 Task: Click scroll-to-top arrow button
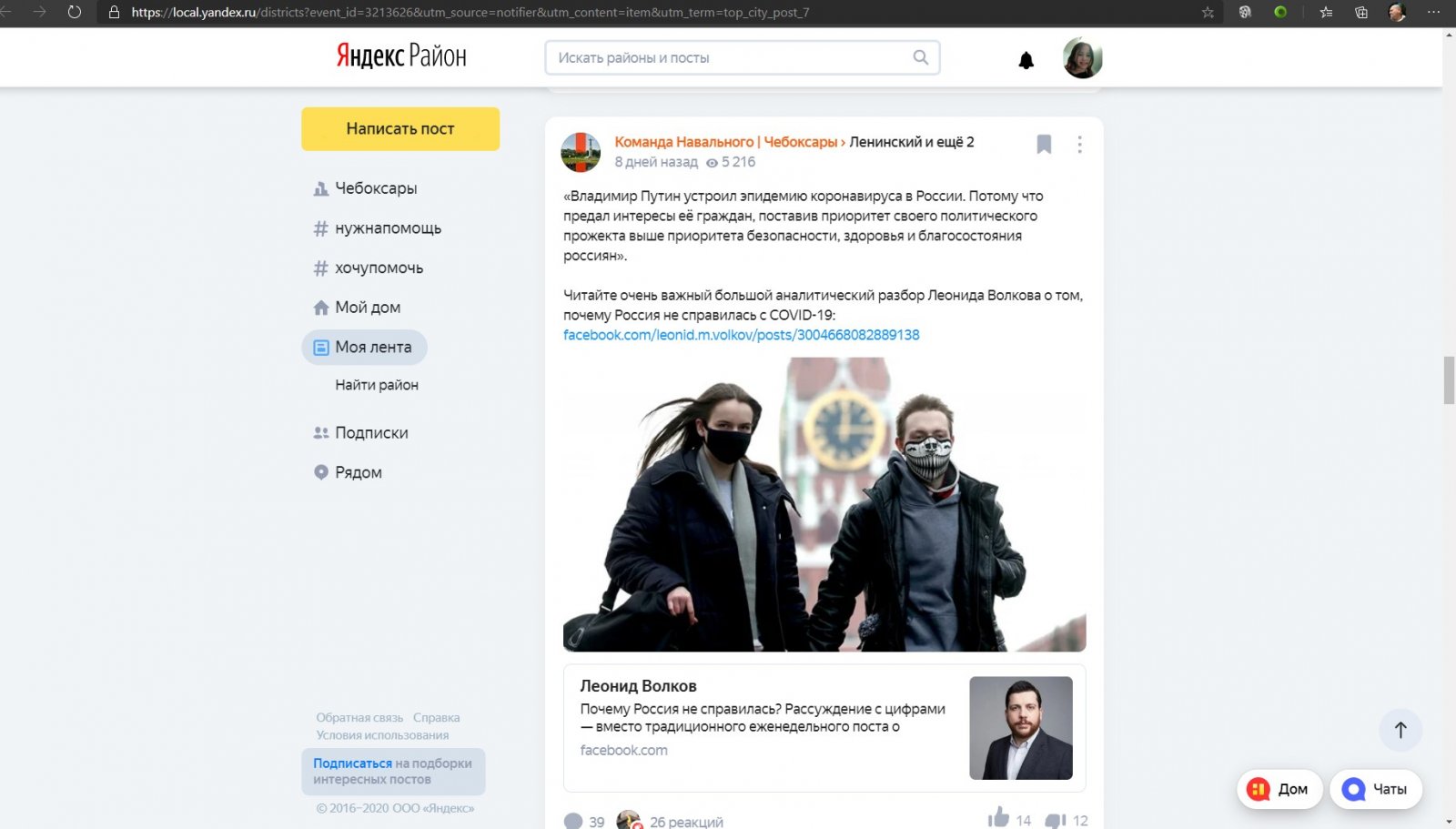point(1400,730)
